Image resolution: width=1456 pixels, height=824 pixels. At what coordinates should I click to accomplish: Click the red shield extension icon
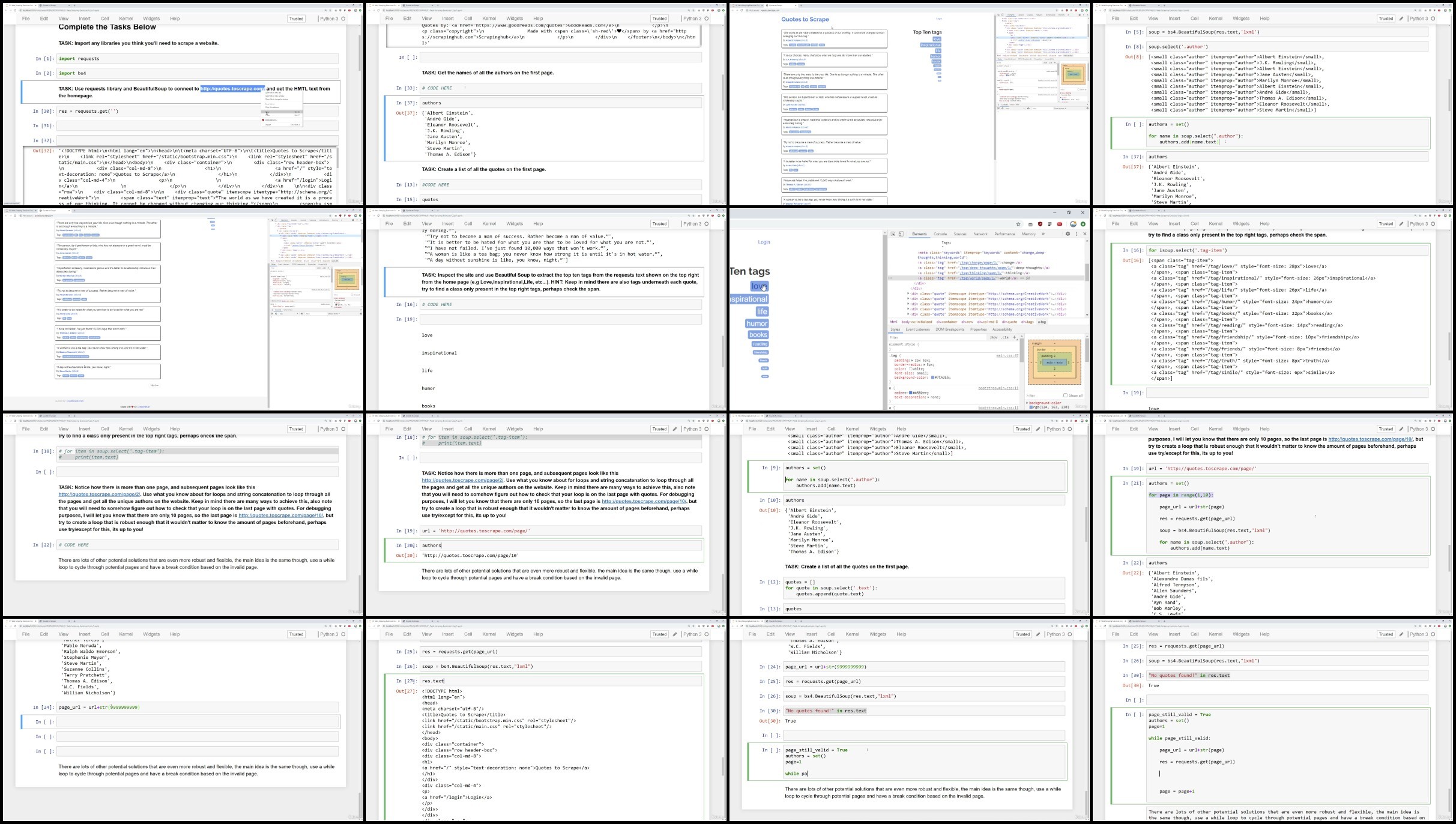coord(1040,224)
